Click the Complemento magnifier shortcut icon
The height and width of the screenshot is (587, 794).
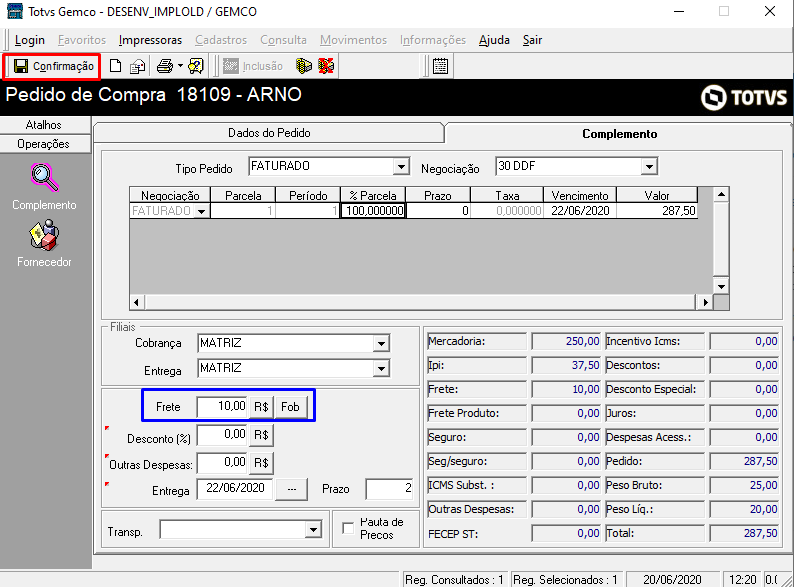click(45, 177)
